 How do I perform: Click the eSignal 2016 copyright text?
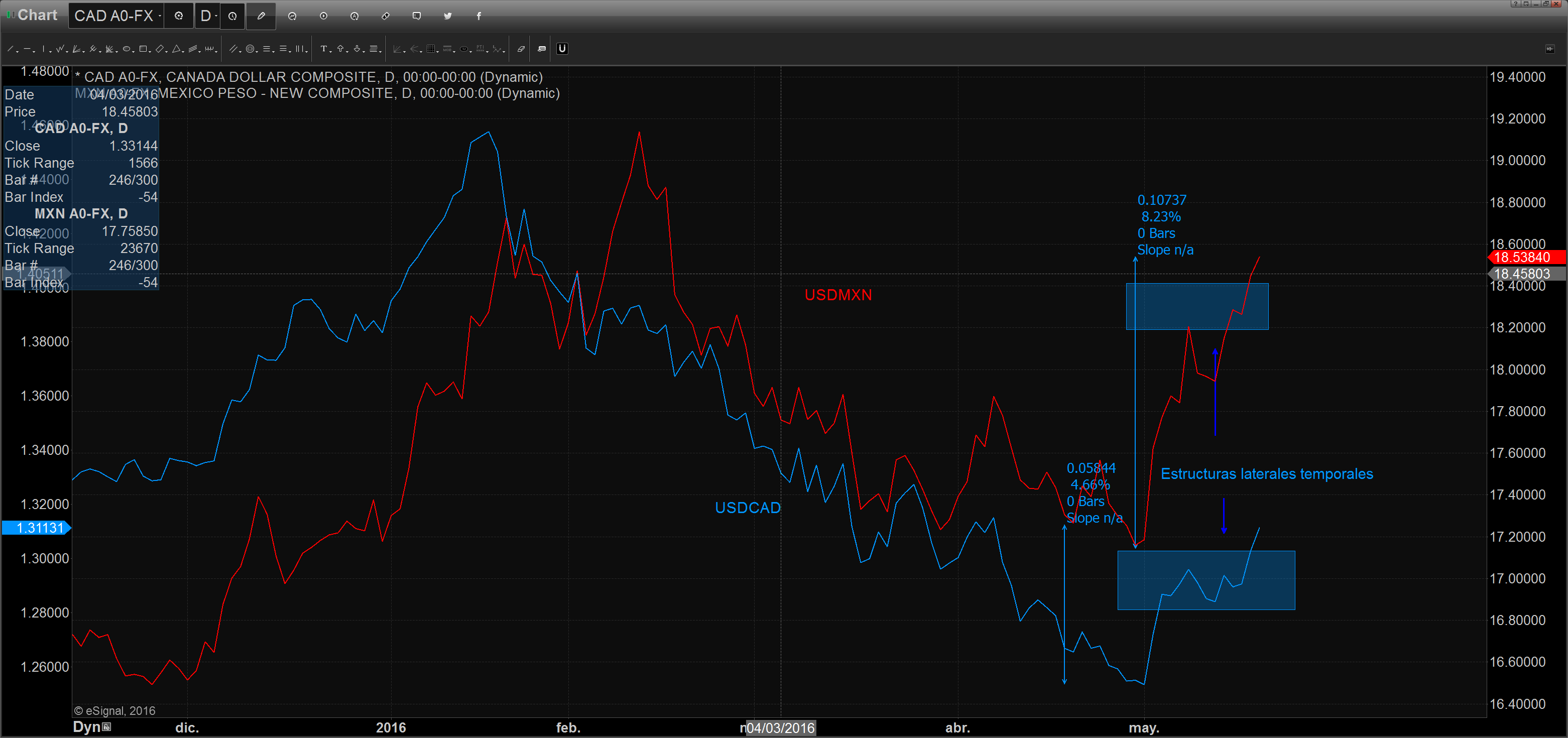114,710
